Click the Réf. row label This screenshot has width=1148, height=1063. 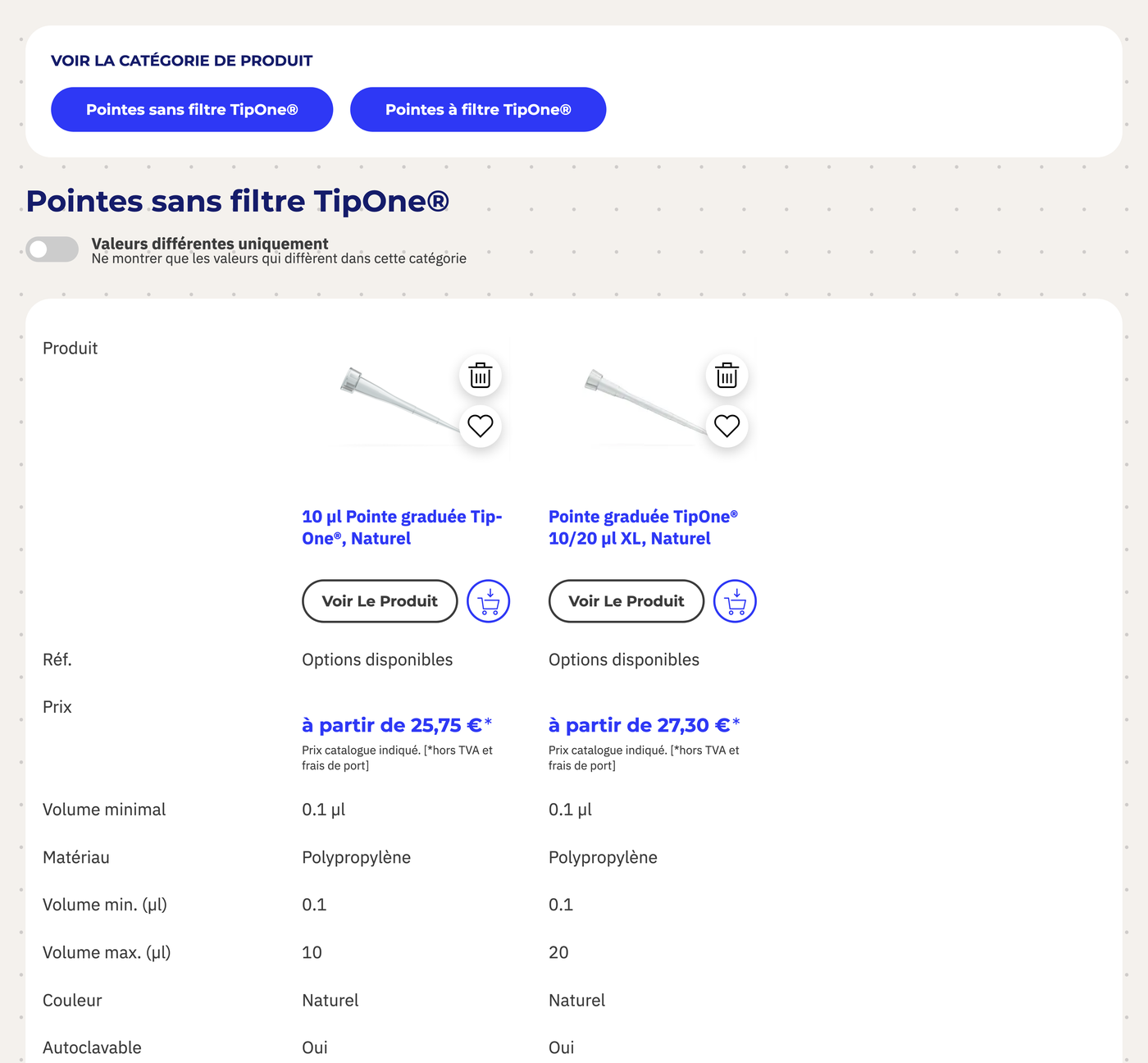[x=57, y=659]
